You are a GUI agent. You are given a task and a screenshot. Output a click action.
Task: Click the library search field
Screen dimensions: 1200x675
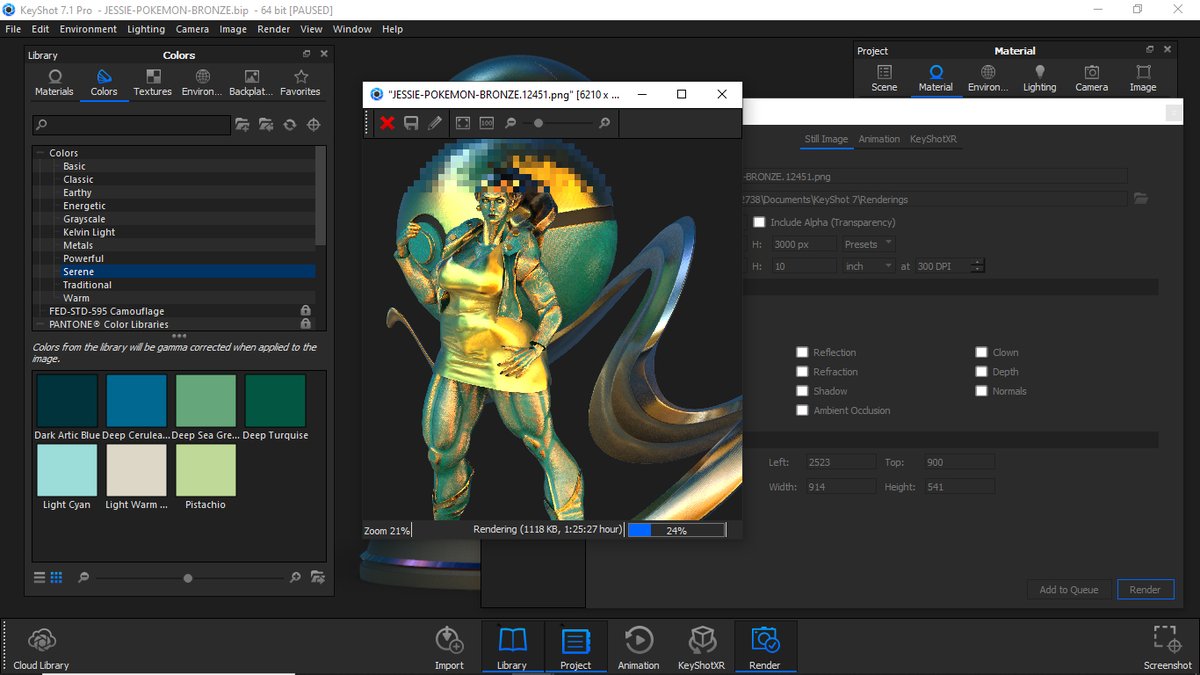click(x=132, y=125)
